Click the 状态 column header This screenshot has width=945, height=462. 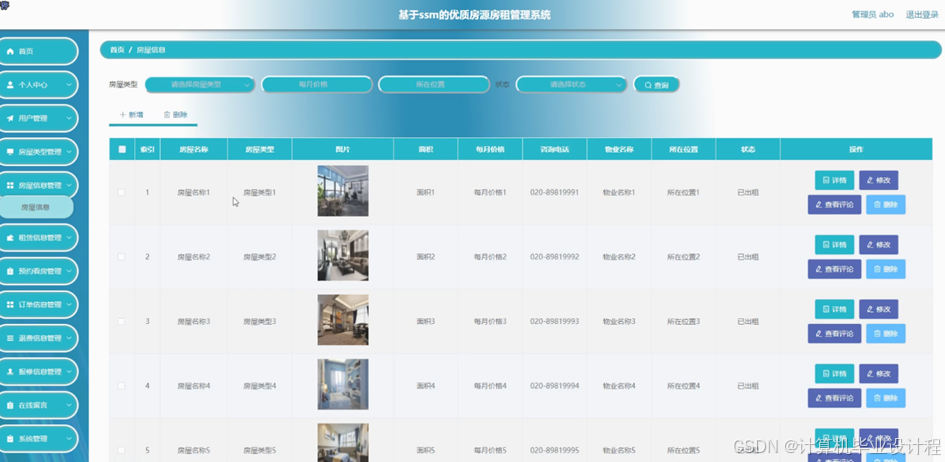(x=748, y=149)
